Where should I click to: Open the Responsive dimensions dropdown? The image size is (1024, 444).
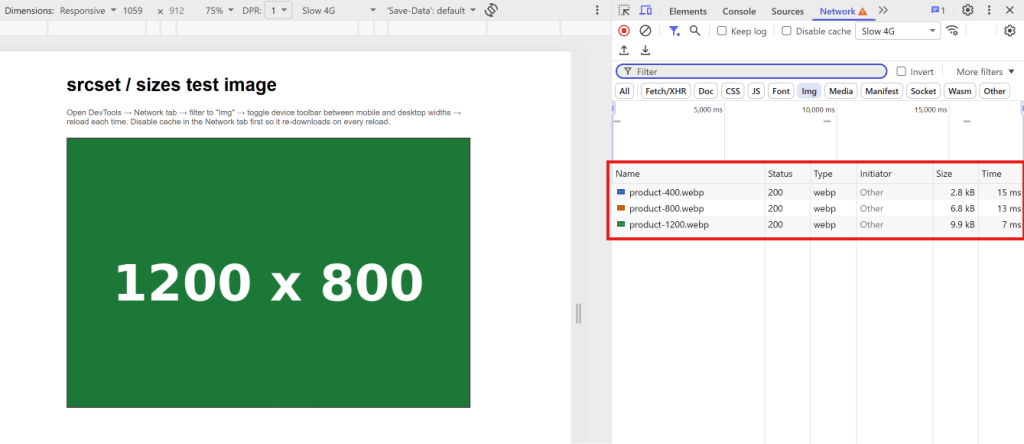pyautogui.click(x=88, y=10)
